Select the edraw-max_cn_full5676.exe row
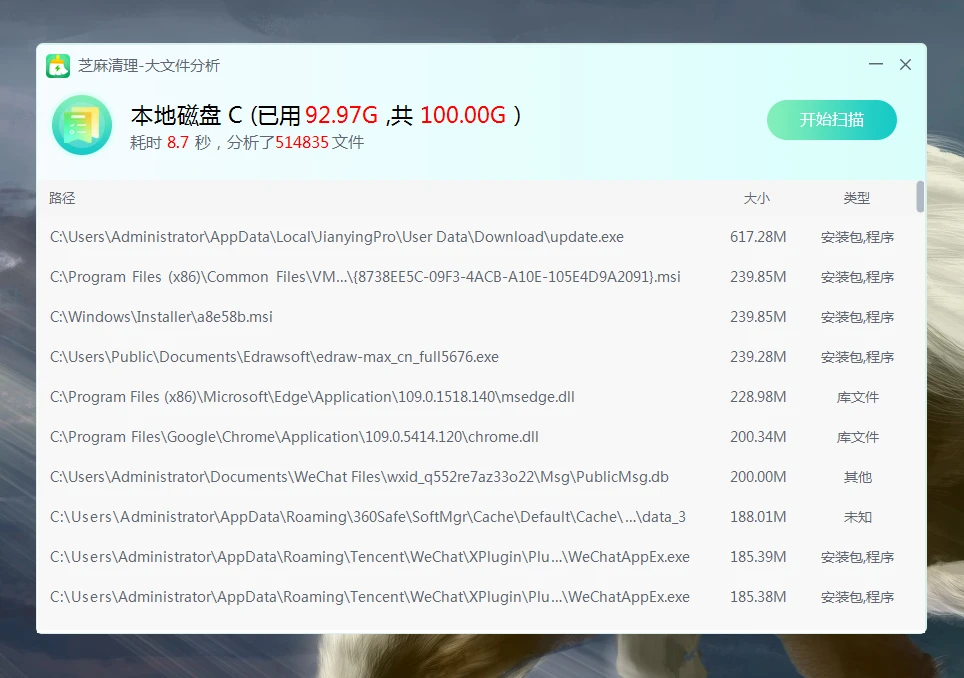 click(x=274, y=357)
